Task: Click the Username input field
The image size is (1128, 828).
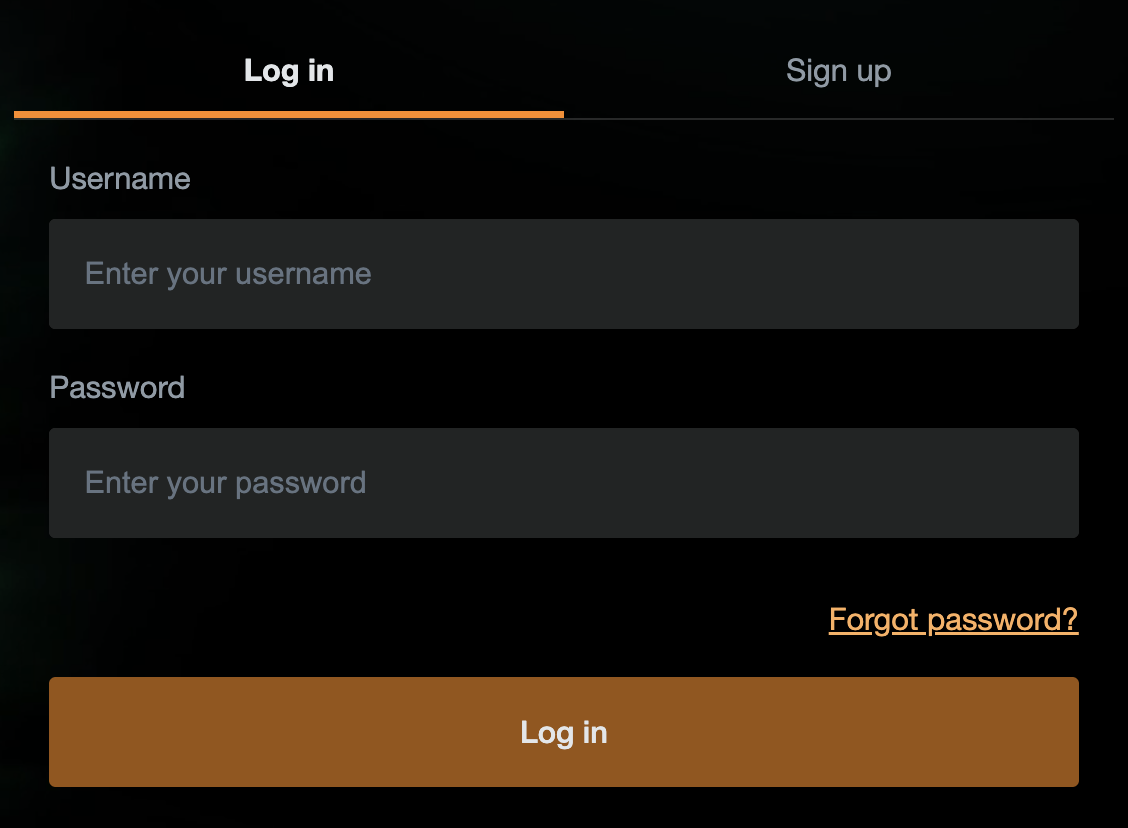Action: (x=564, y=274)
